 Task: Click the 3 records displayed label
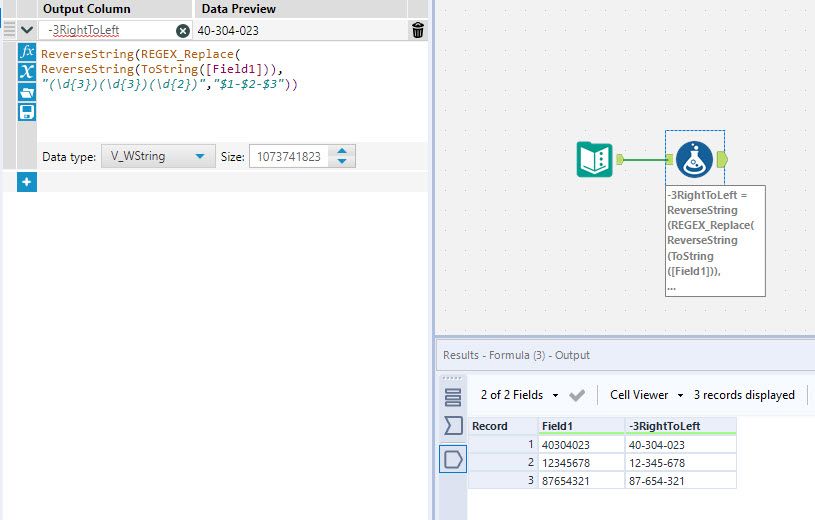click(744, 395)
